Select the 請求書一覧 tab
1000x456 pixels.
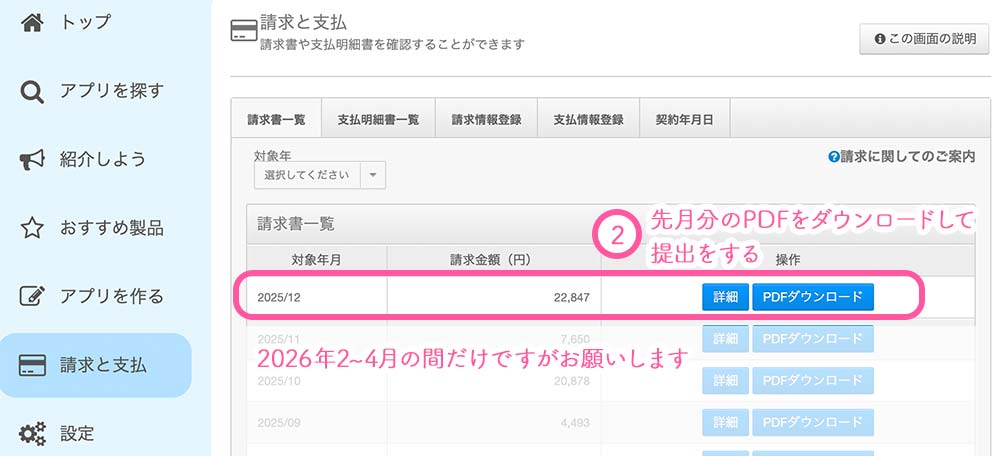(275, 119)
